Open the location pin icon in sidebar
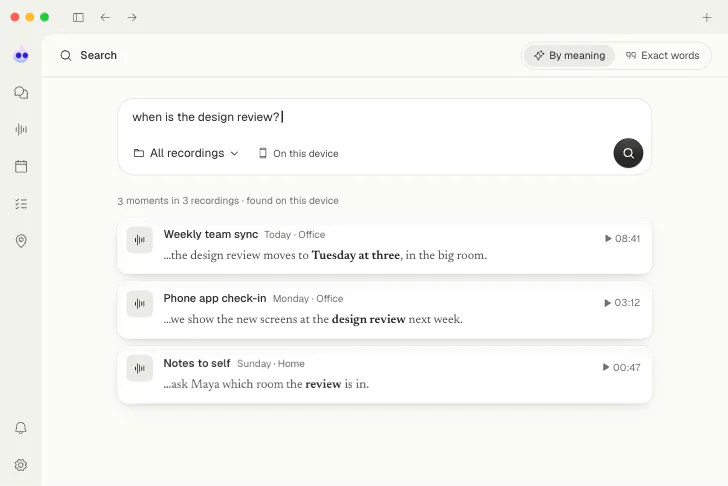 pyautogui.click(x=21, y=241)
